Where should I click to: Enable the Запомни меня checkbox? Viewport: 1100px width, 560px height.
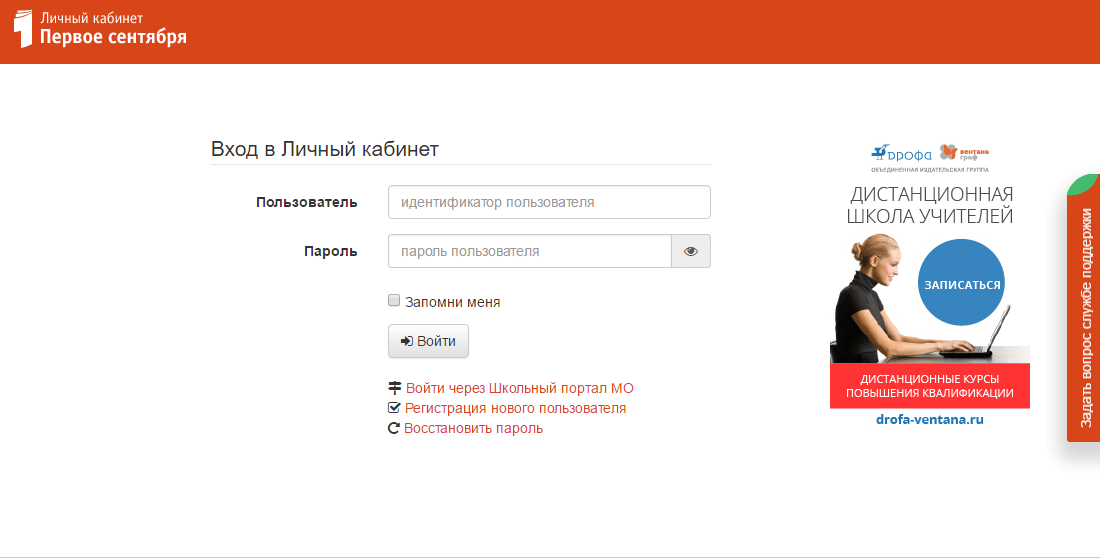click(394, 300)
